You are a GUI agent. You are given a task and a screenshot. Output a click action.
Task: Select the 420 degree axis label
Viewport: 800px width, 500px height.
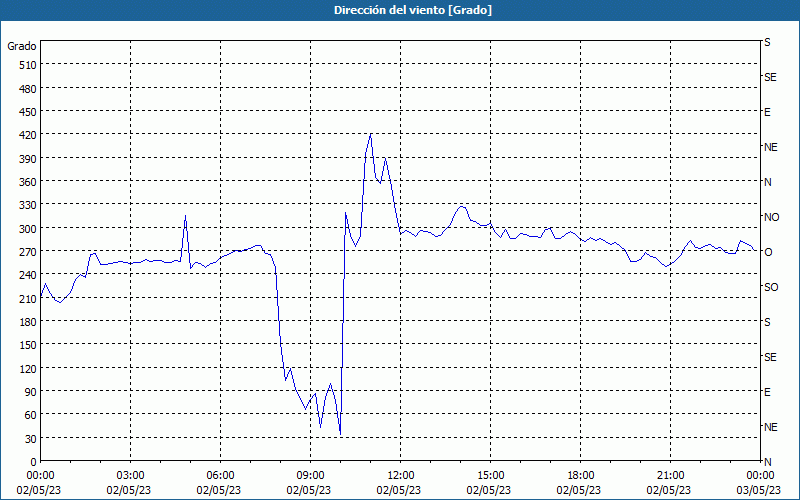click(28, 135)
